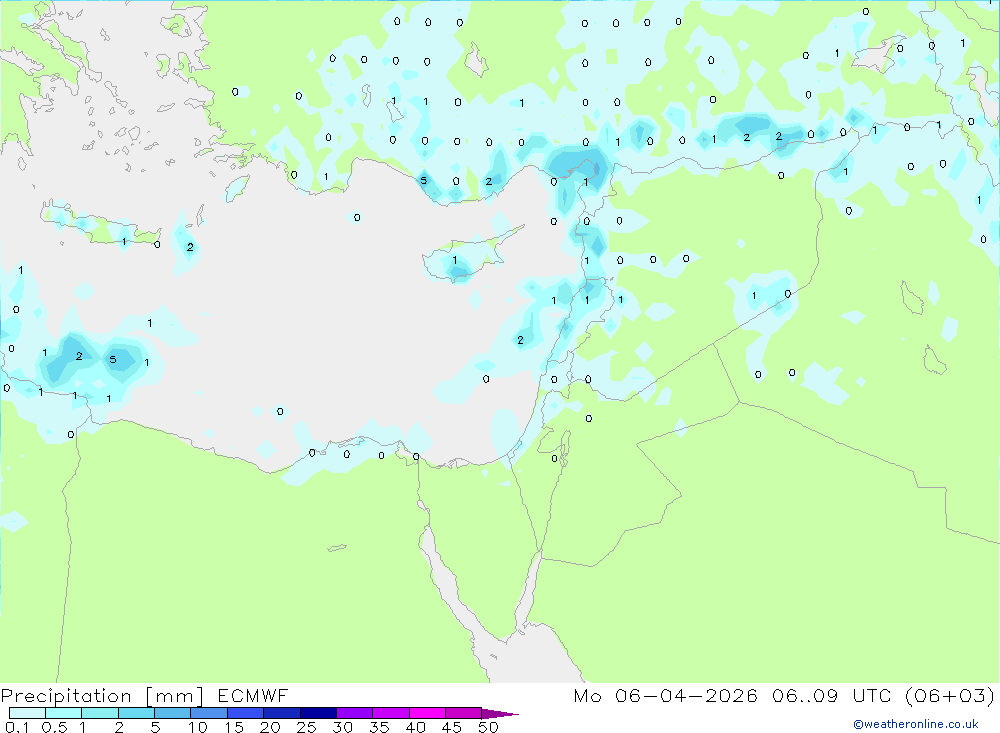Click the legend label "0.5"
This screenshot has width=1000, height=733.
pos(55,727)
